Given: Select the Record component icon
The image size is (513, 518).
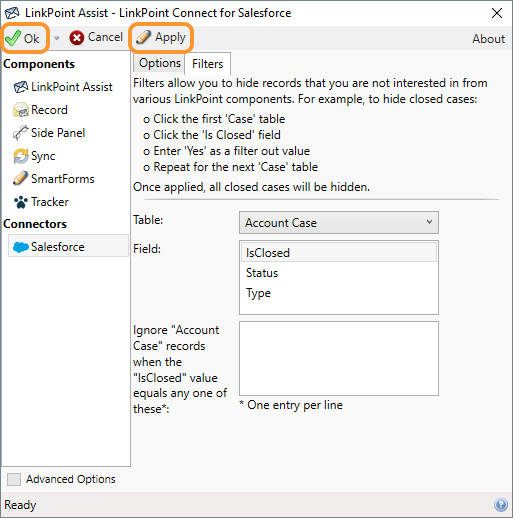Looking at the screenshot, I should coord(21,110).
